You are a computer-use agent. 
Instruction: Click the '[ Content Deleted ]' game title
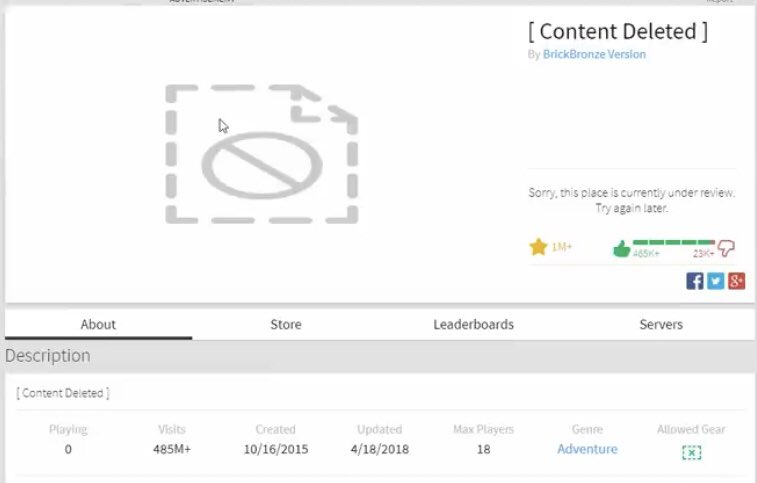point(618,31)
